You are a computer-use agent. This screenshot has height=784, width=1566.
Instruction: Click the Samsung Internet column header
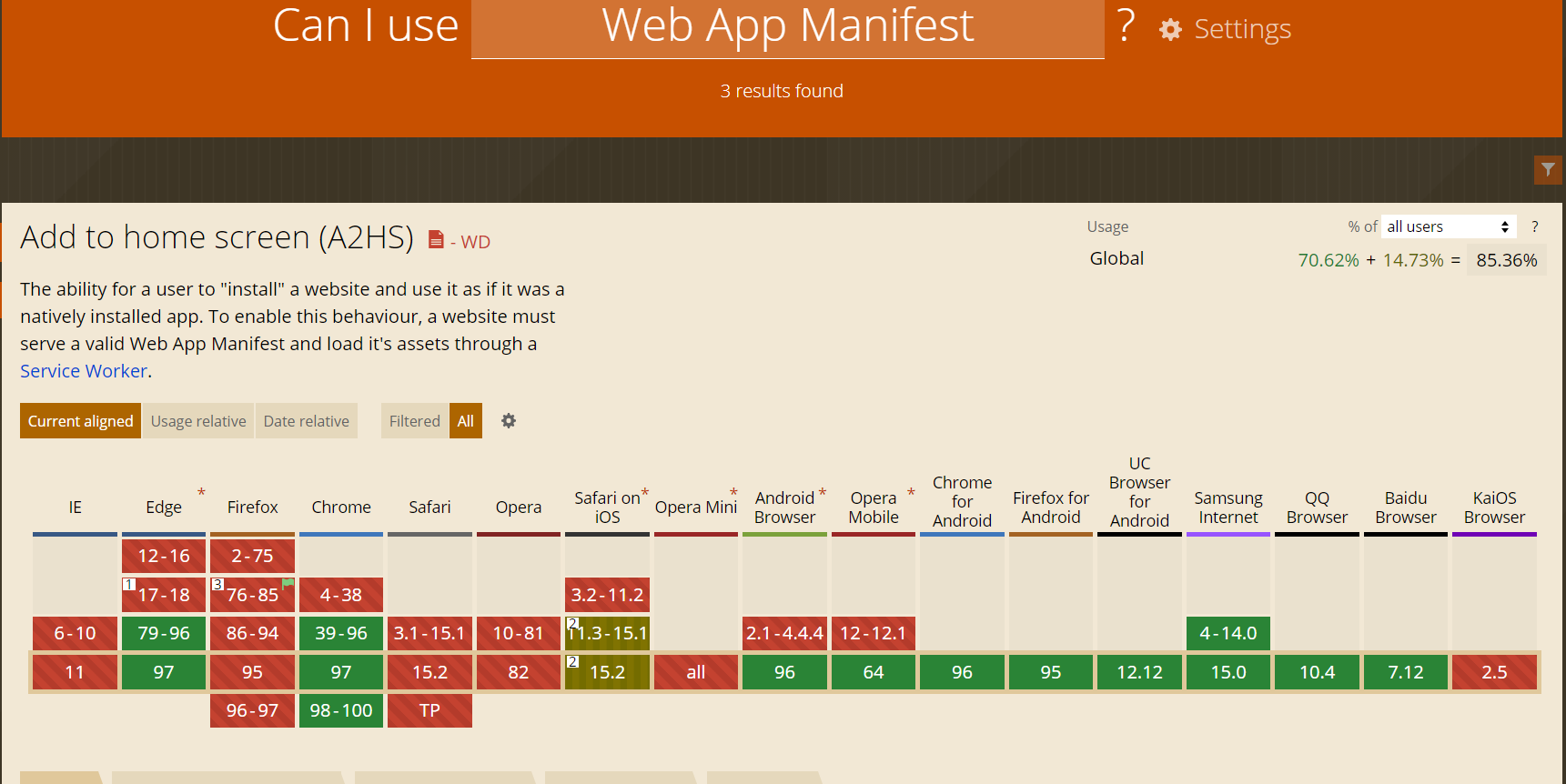click(x=1228, y=508)
